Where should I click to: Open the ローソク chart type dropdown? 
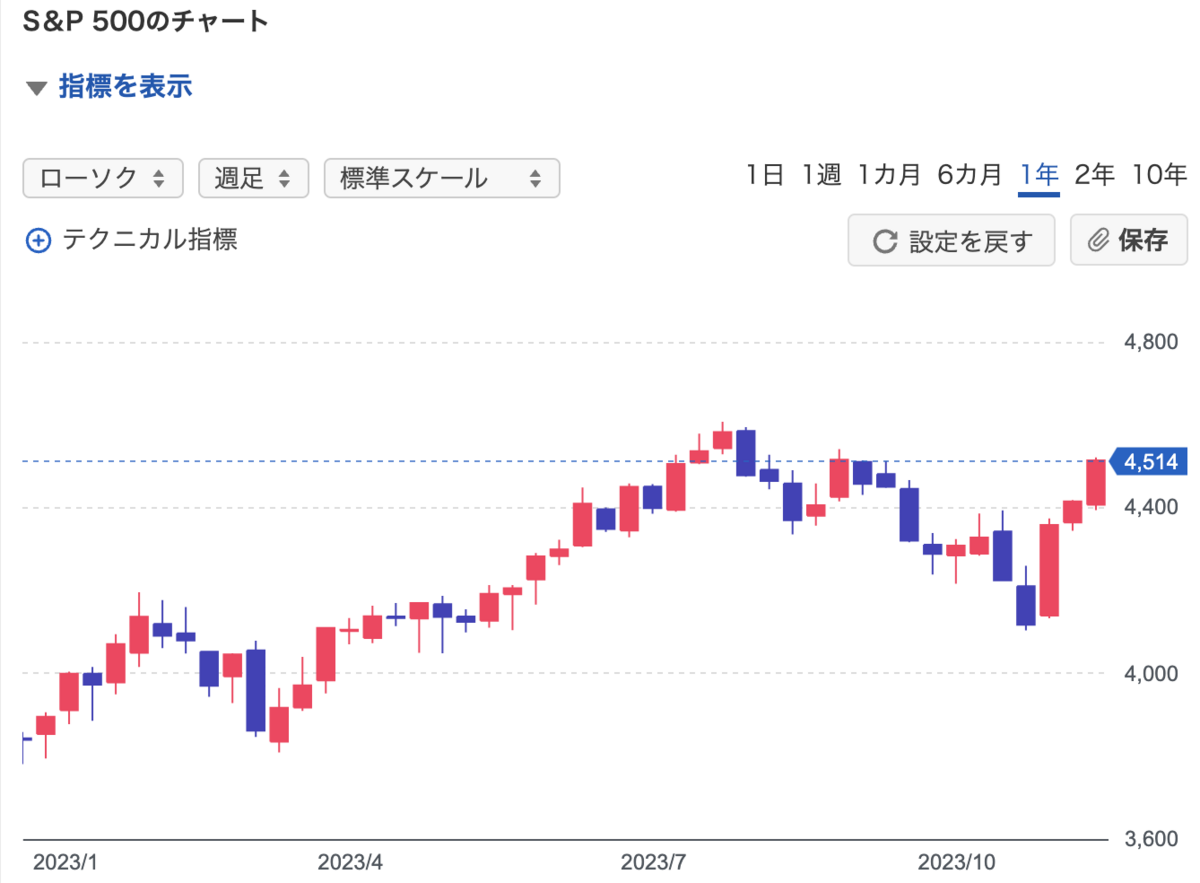(x=103, y=179)
